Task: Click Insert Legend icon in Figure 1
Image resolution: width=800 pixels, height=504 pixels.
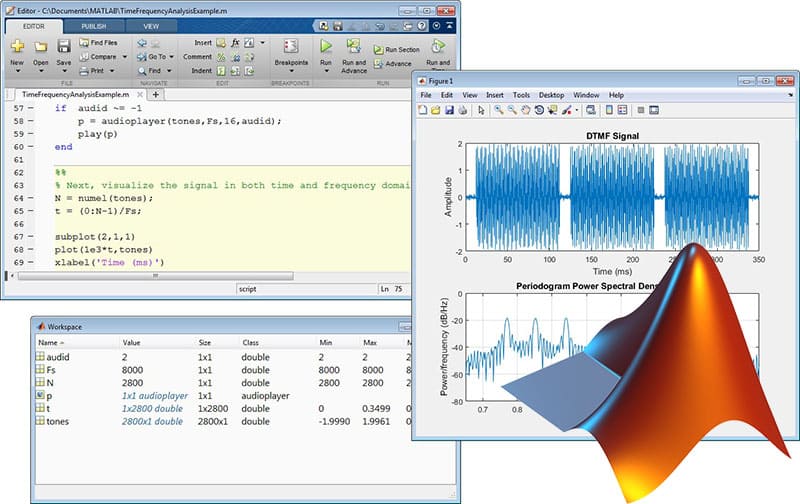Action: (x=622, y=110)
